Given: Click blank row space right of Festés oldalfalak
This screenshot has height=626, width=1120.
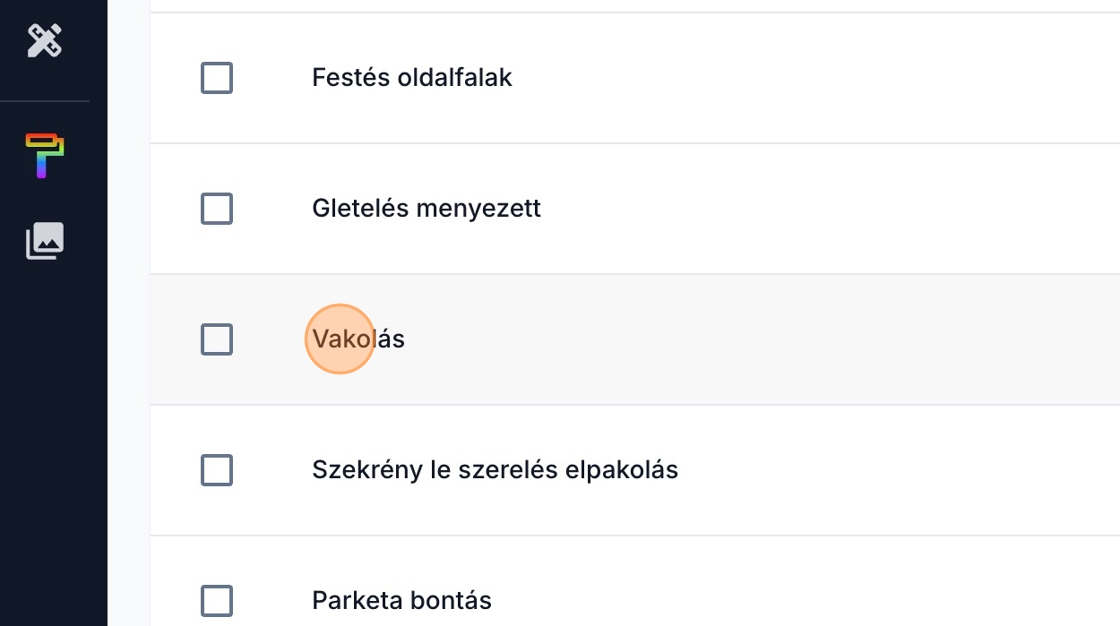Looking at the screenshot, I should pos(800,78).
